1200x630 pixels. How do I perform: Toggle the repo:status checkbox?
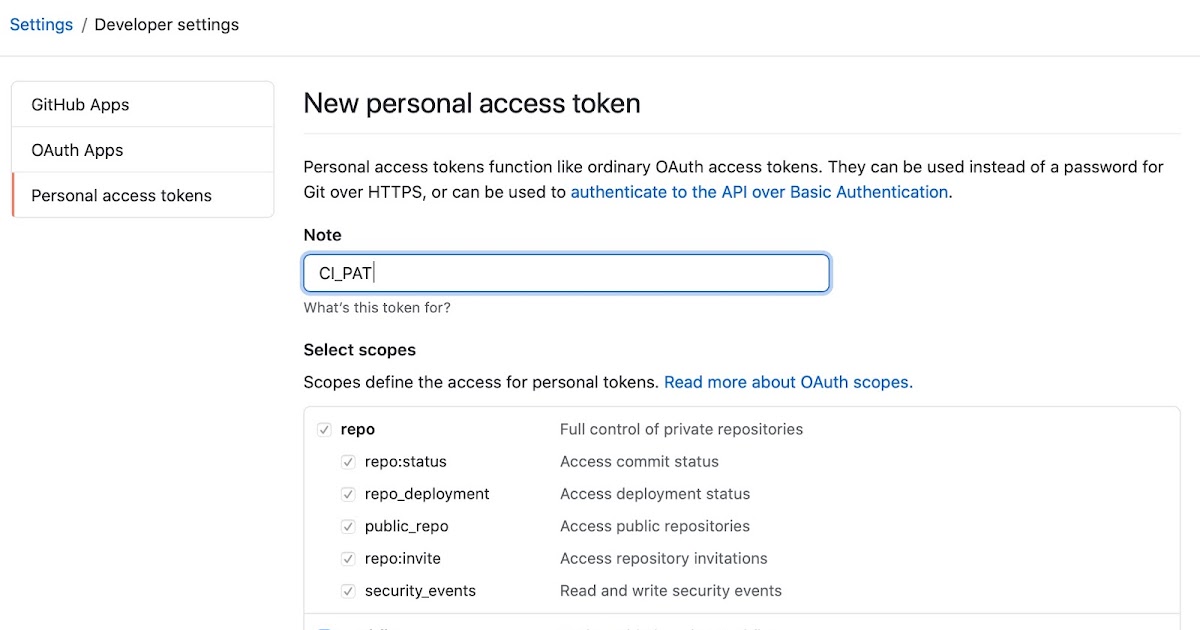348,461
